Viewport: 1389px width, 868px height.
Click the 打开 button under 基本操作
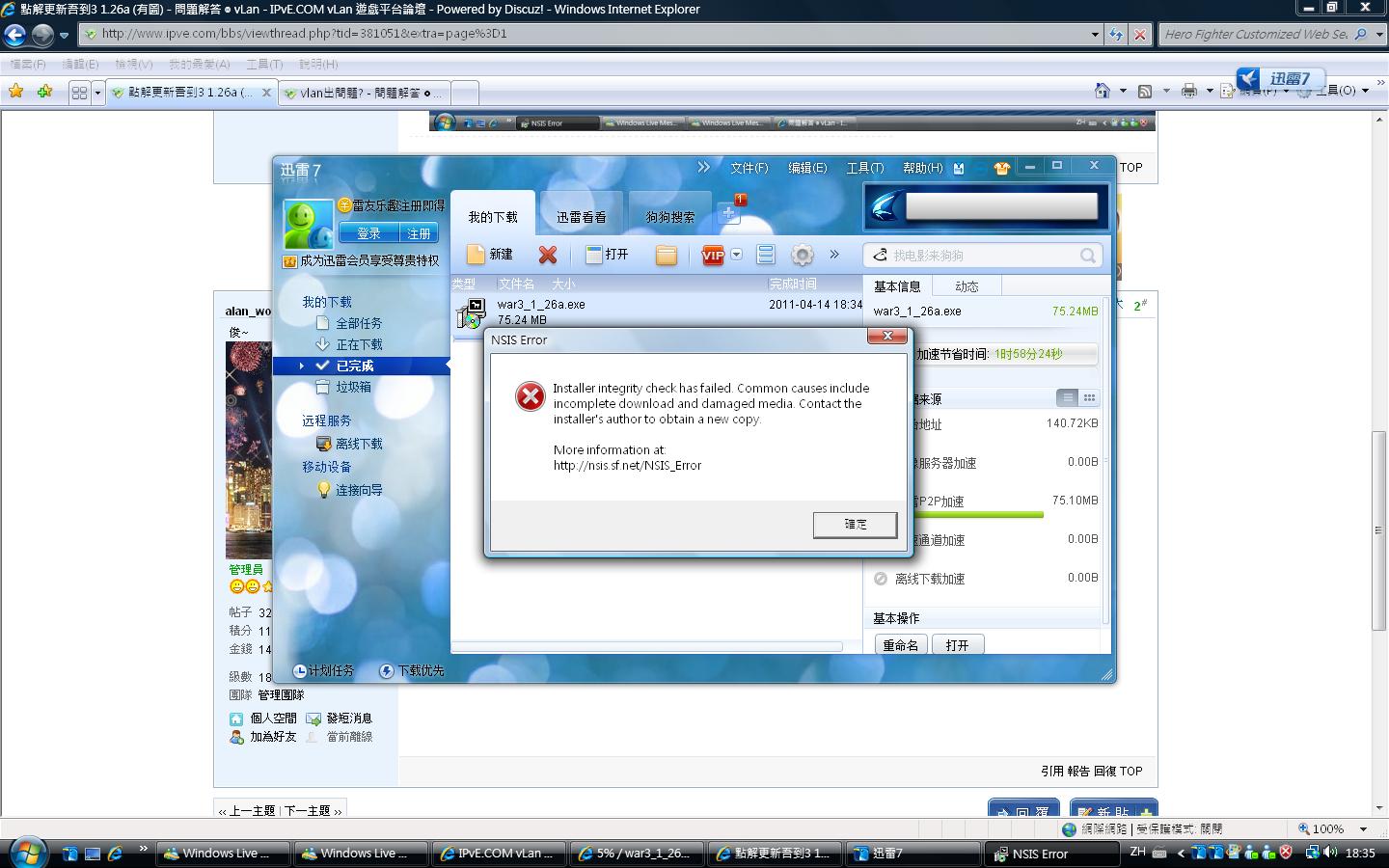click(958, 645)
